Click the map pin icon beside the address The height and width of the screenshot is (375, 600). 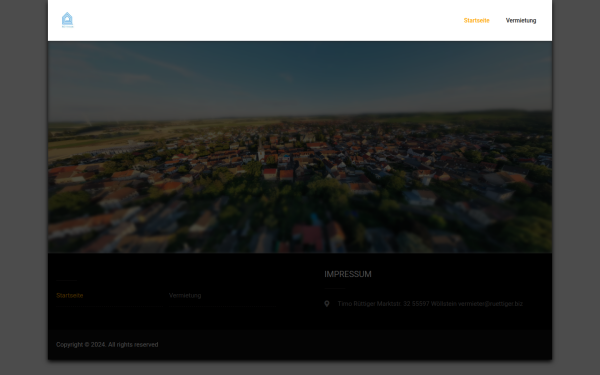click(x=327, y=303)
